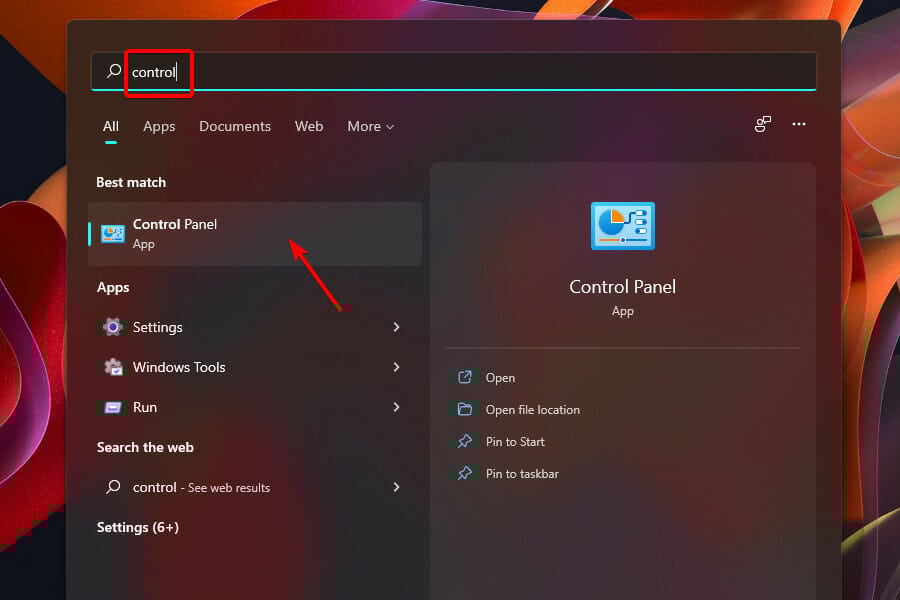Click the Run app icon

coord(113,407)
